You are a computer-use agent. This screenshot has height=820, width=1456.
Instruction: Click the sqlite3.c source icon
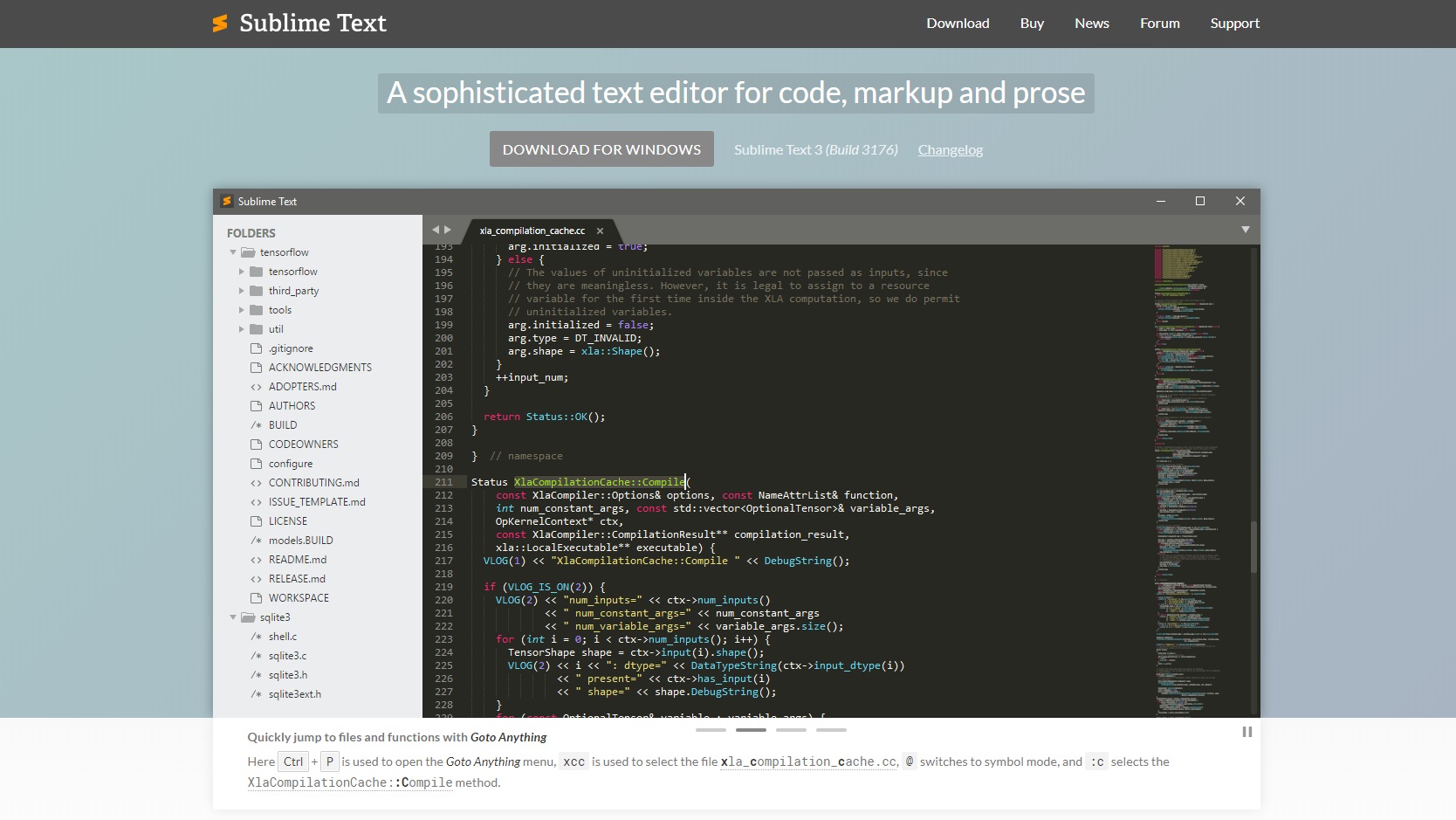[257, 656]
